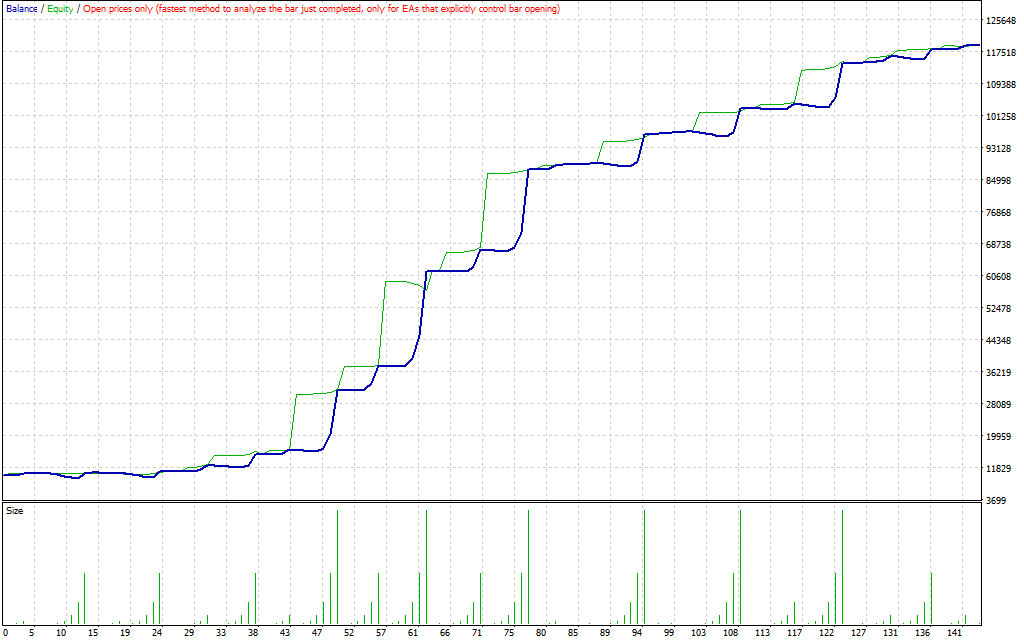Click the Balance legend label
Screen dimensions: 1024x640
click(21, 9)
